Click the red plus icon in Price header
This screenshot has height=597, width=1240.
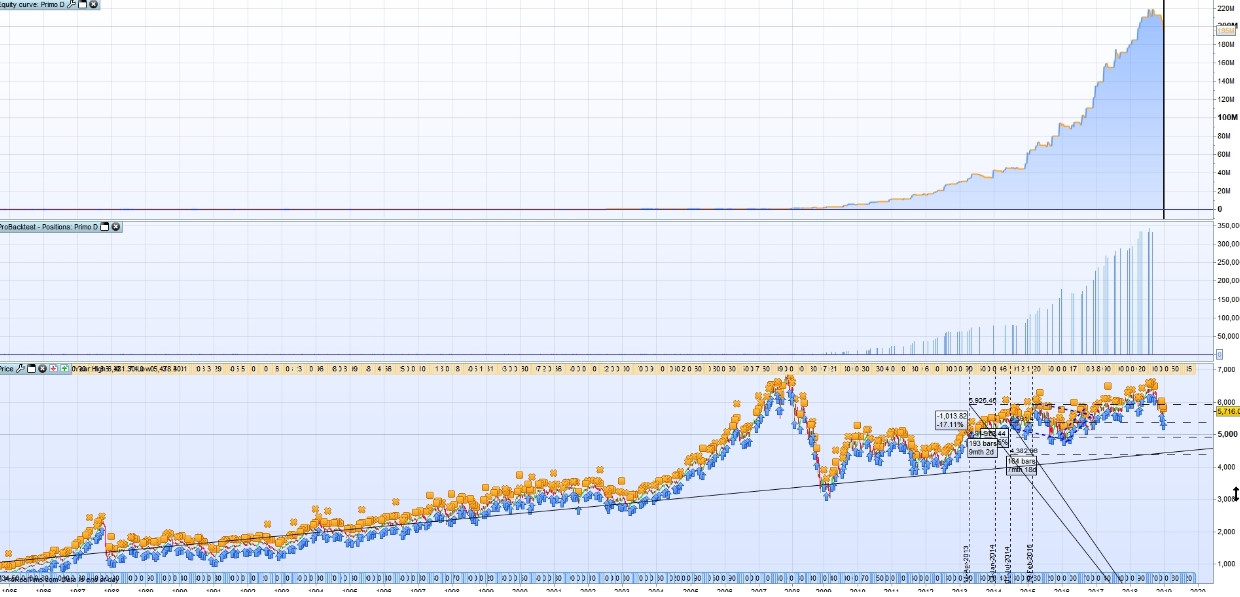click(x=53, y=368)
